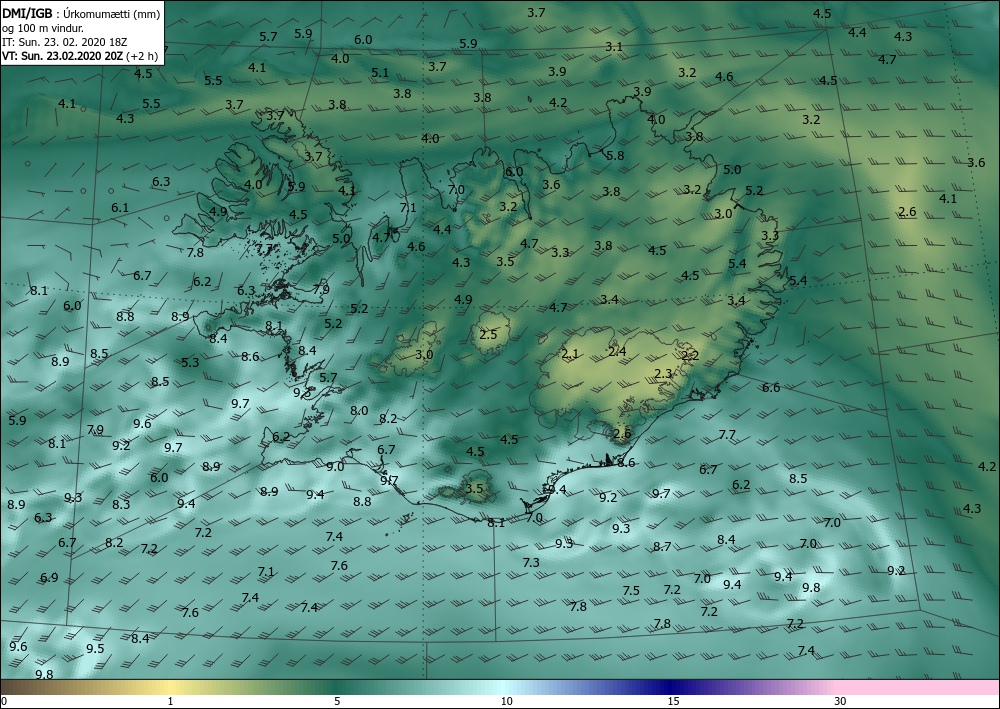This screenshot has width=1000, height=709.
Task: Click the 'DMI/IGB : Úrkomumætti (mm)' title text
Action: click(x=81, y=13)
